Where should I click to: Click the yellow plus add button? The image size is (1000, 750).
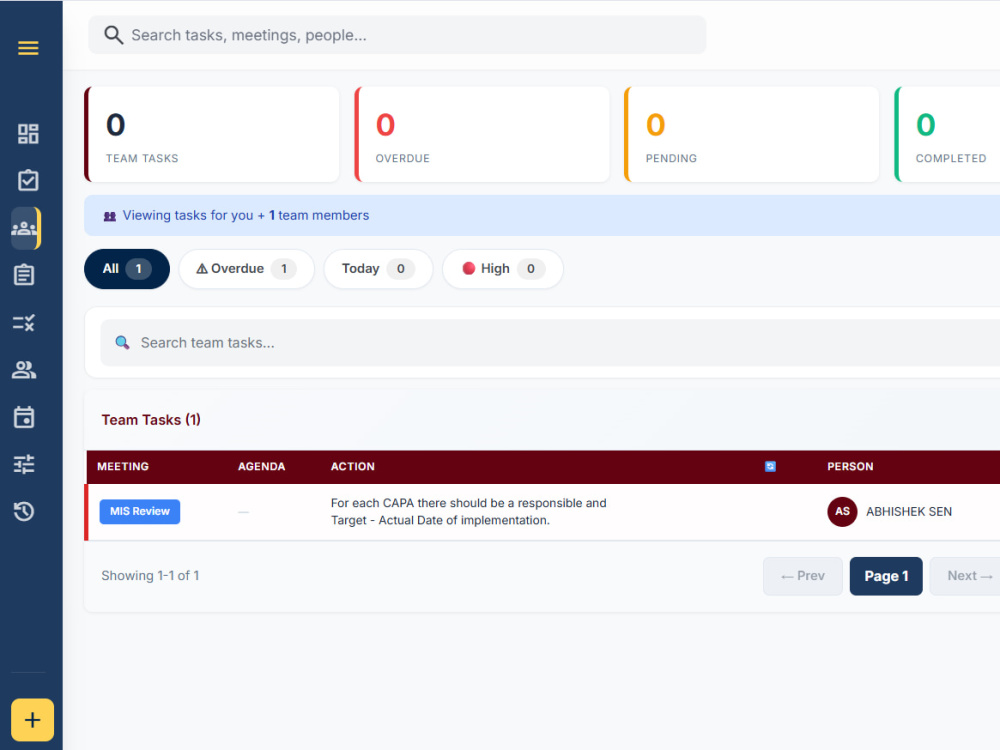pos(33,720)
